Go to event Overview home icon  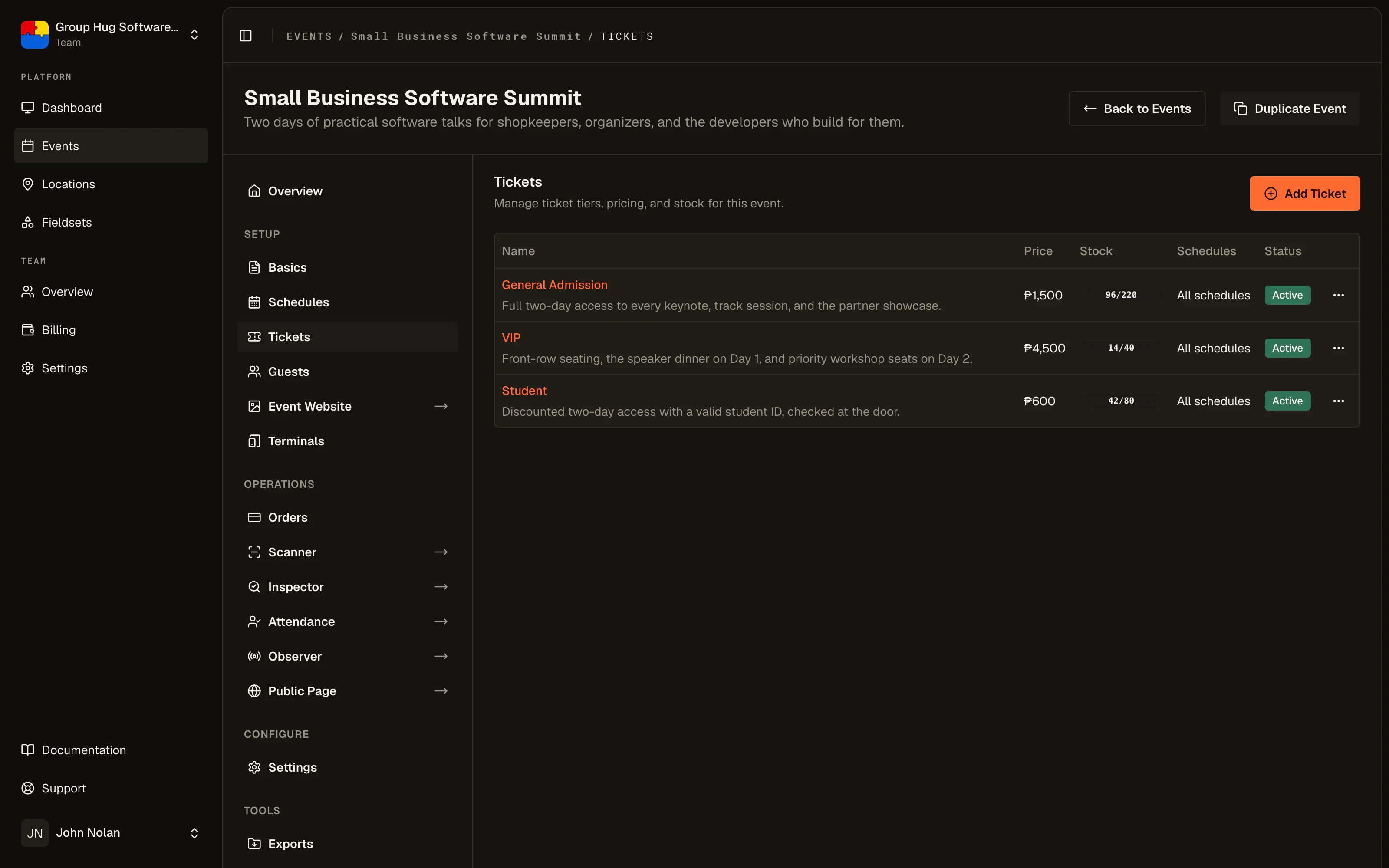[x=254, y=191]
